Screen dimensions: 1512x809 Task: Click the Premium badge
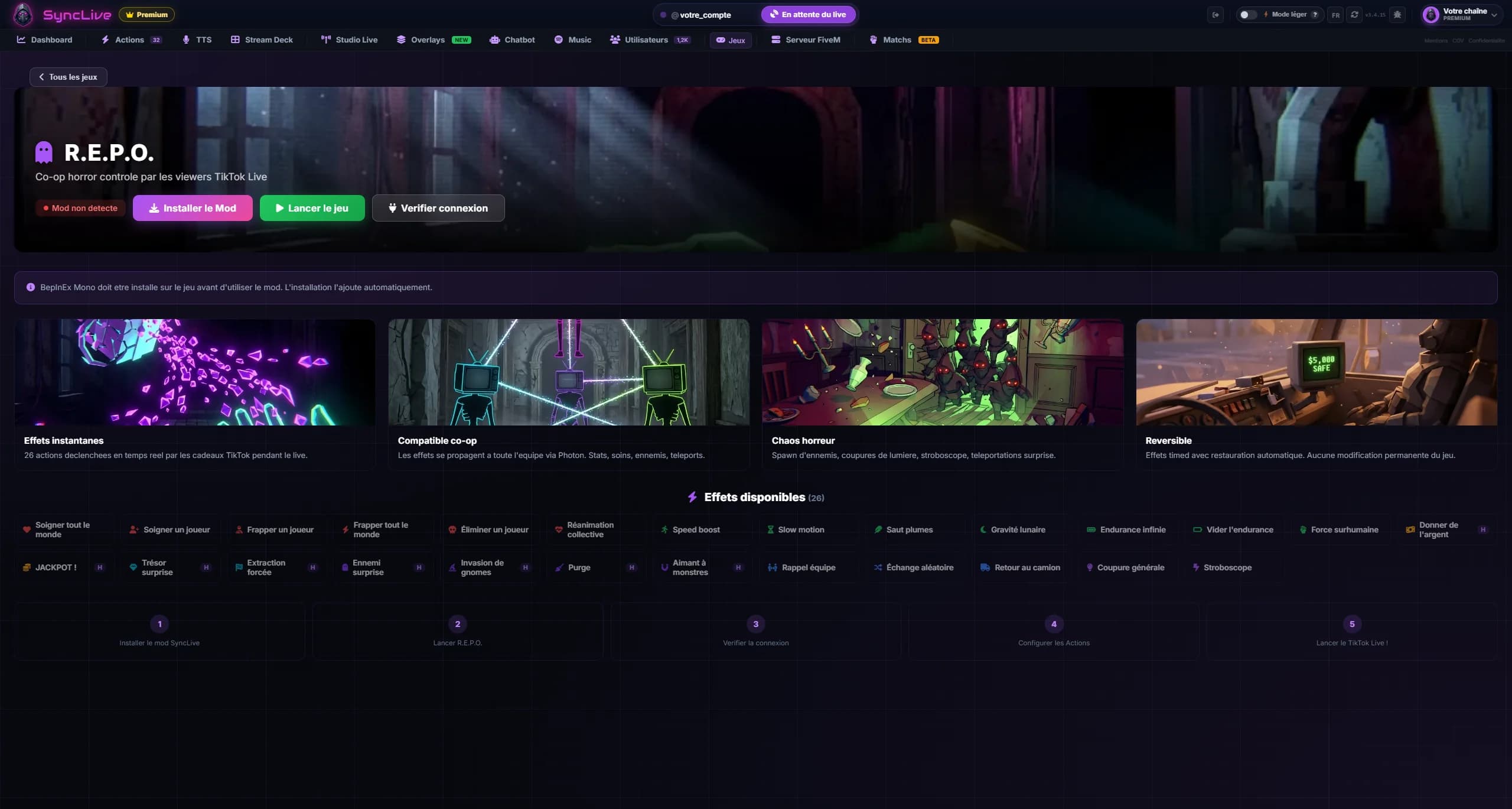(146, 15)
